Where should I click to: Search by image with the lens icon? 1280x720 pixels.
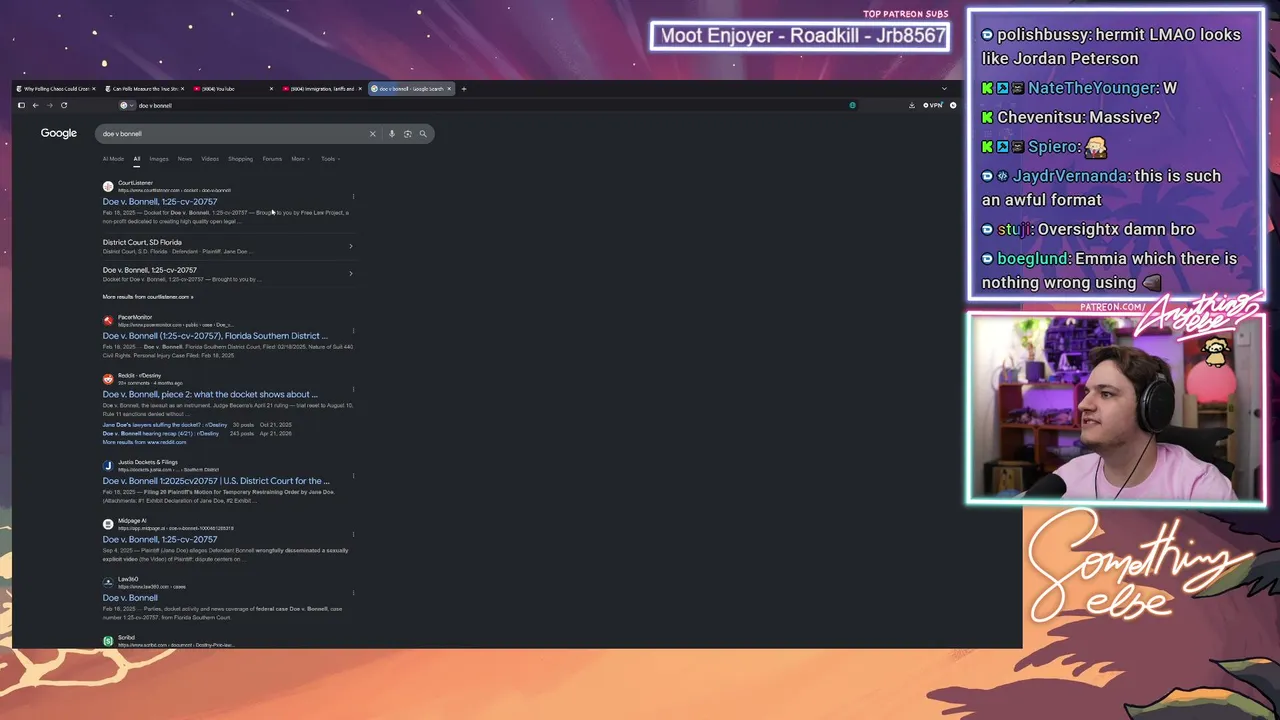click(407, 134)
